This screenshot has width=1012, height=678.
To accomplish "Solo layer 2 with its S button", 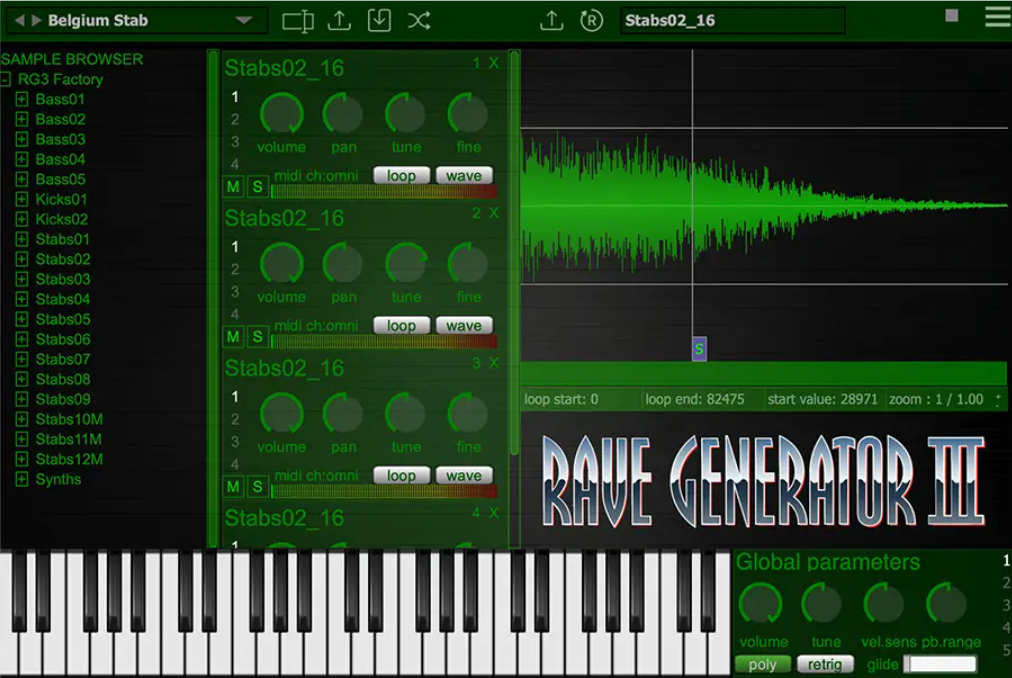I will pos(257,336).
